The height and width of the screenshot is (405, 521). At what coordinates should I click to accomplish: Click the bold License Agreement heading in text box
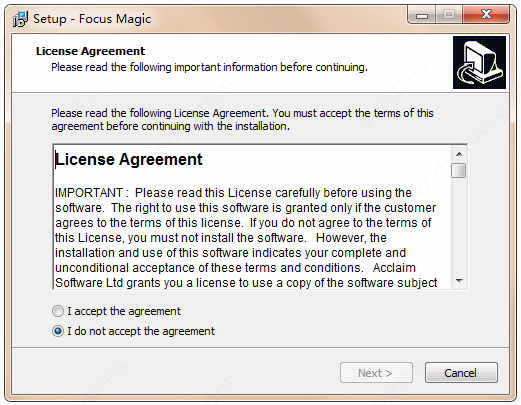pyautogui.click(x=129, y=159)
